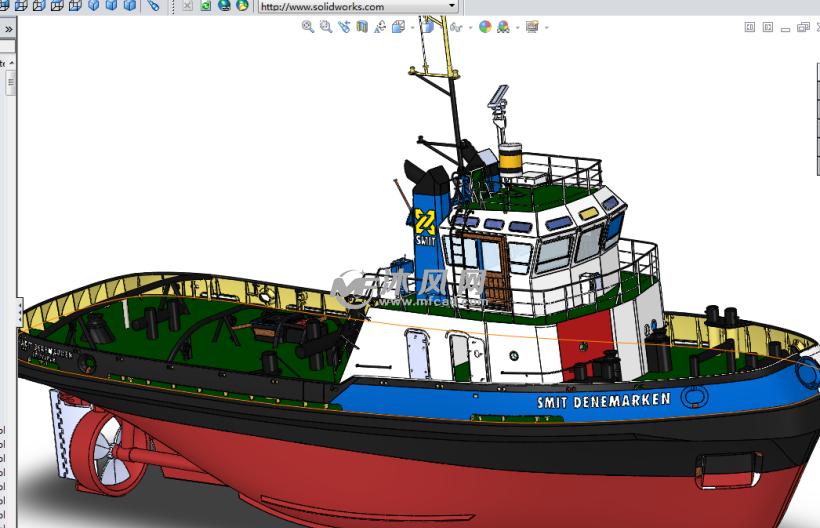The image size is (820, 528).
Task: Open the Display Style dropdown arrow
Action: coord(441,27)
